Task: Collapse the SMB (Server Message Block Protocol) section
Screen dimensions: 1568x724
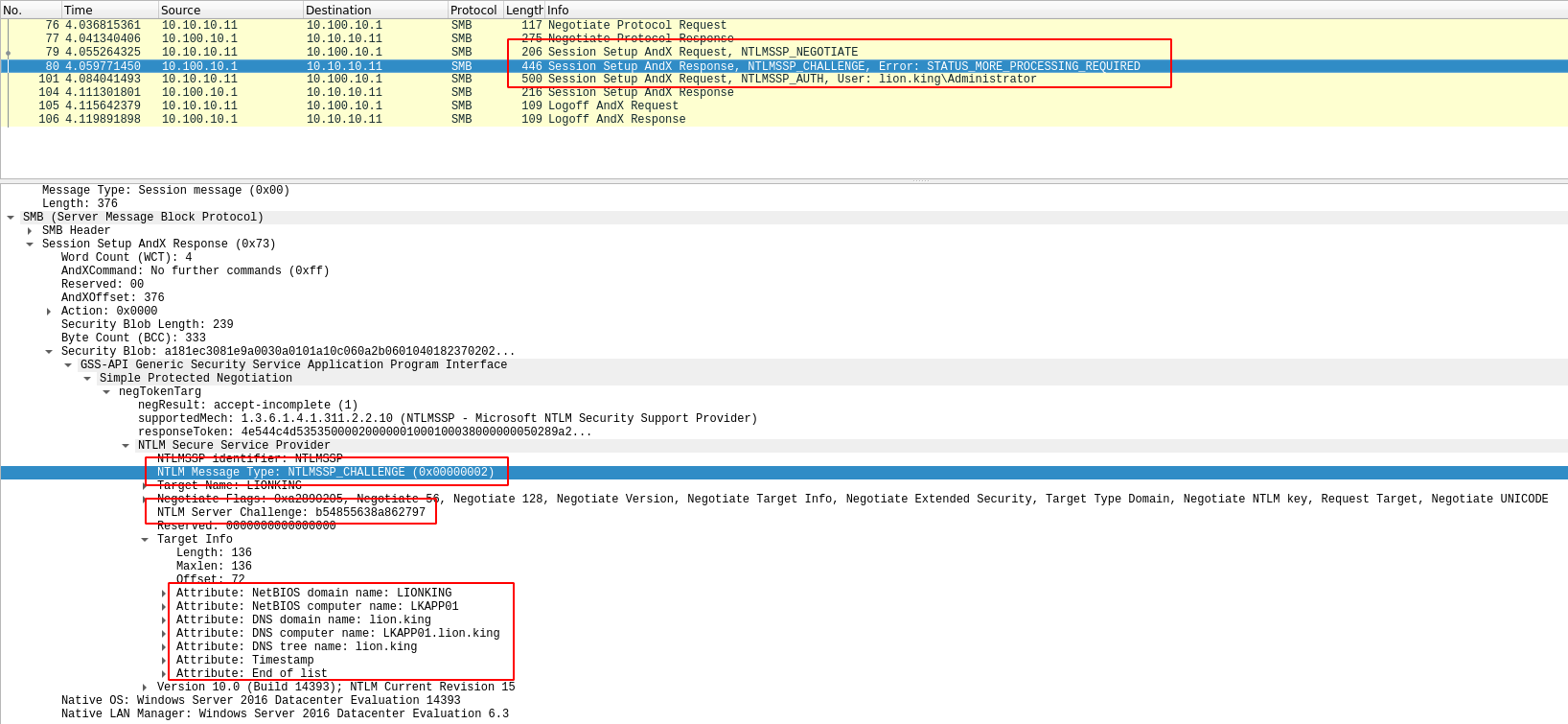Action: pyautogui.click(x=11, y=218)
